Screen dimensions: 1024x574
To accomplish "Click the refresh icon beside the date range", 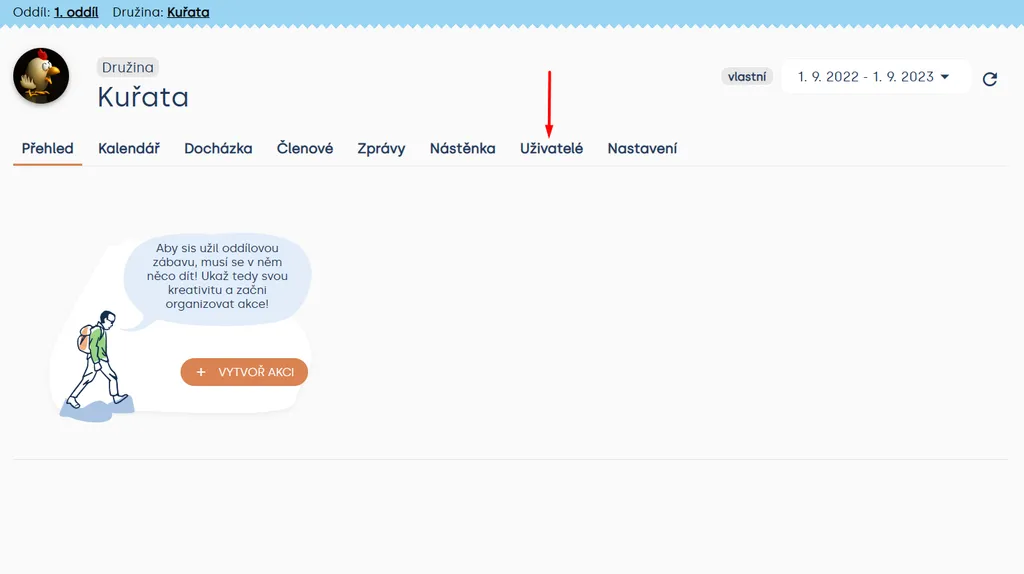I will pos(989,79).
